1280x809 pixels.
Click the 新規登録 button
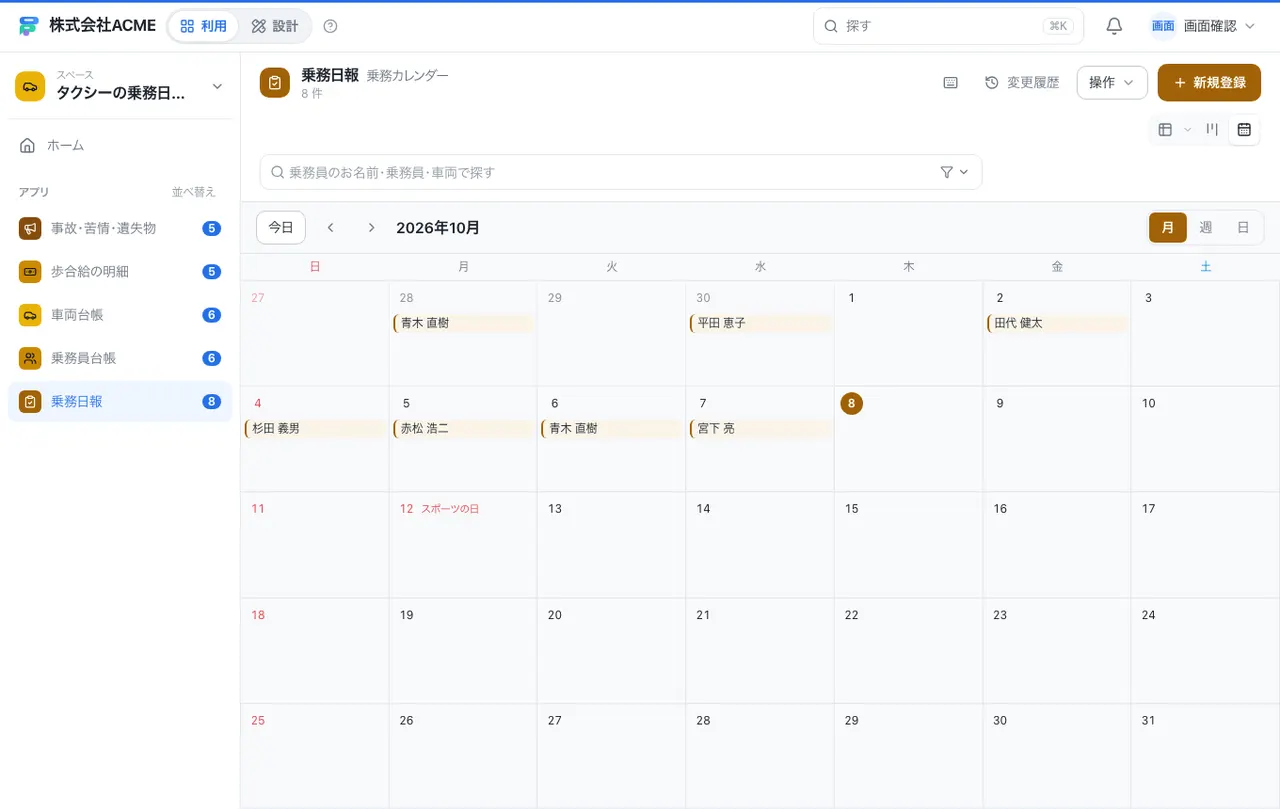pos(1209,83)
